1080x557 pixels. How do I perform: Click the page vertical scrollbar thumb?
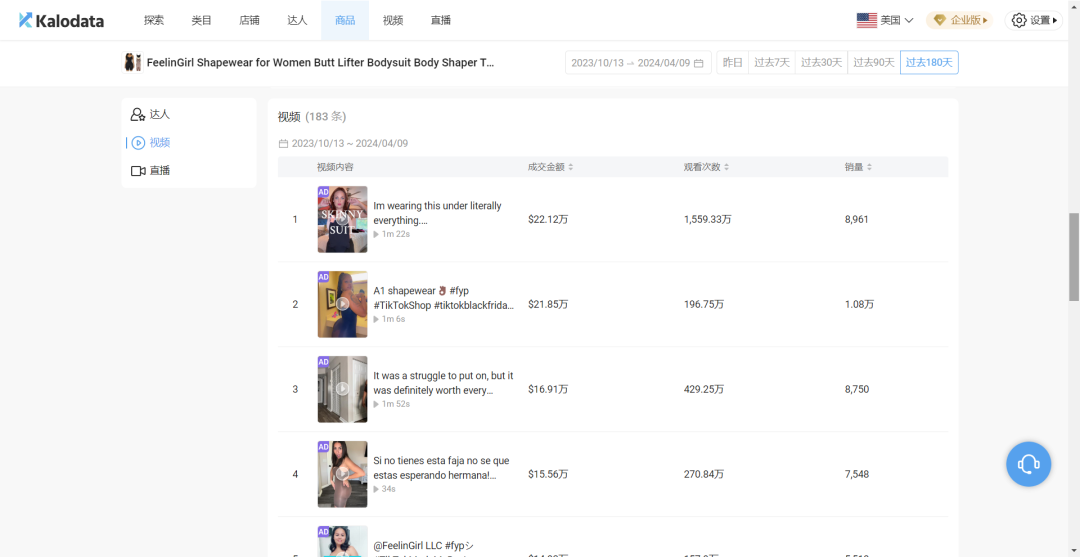coord(1074,256)
